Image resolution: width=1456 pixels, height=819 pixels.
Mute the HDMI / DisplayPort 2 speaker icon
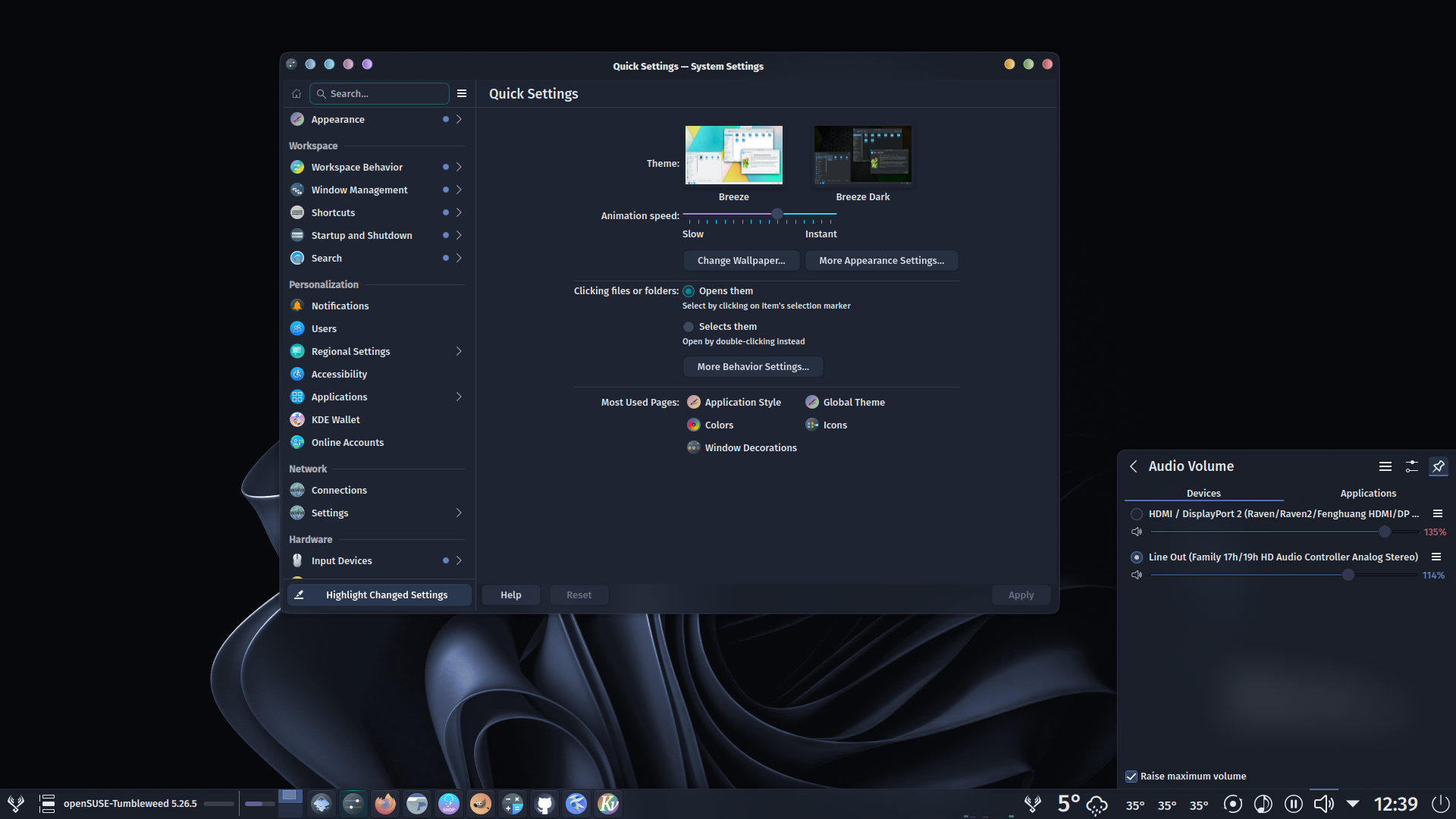pyautogui.click(x=1137, y=532)
